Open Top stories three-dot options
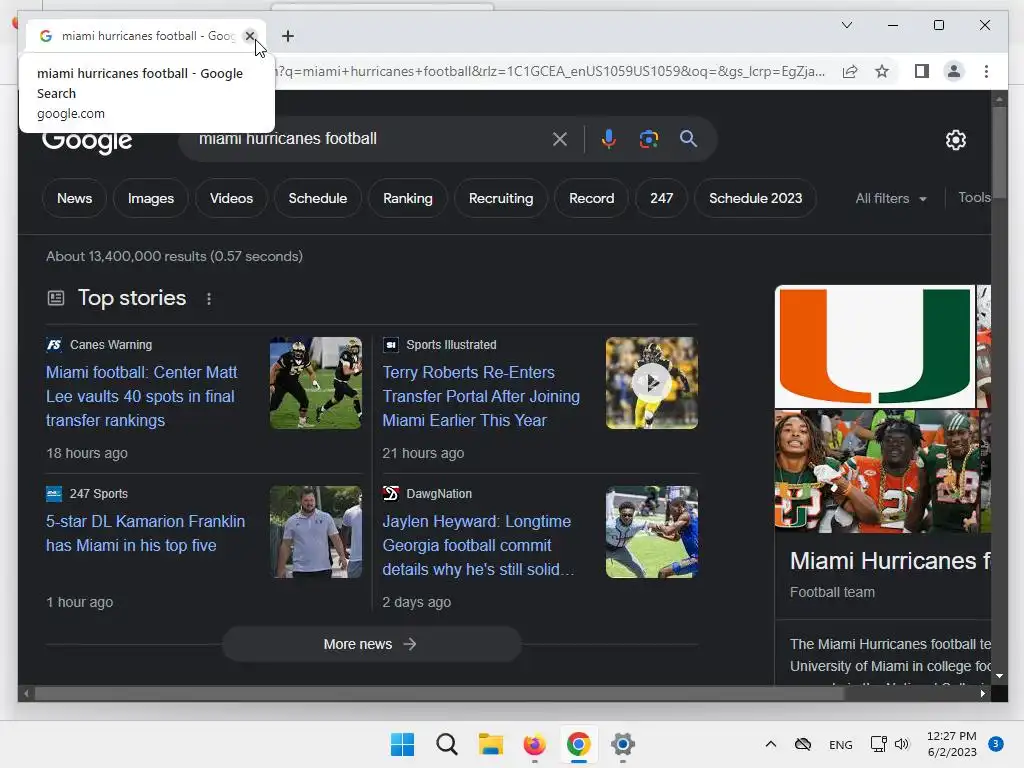 pos(209,299)
